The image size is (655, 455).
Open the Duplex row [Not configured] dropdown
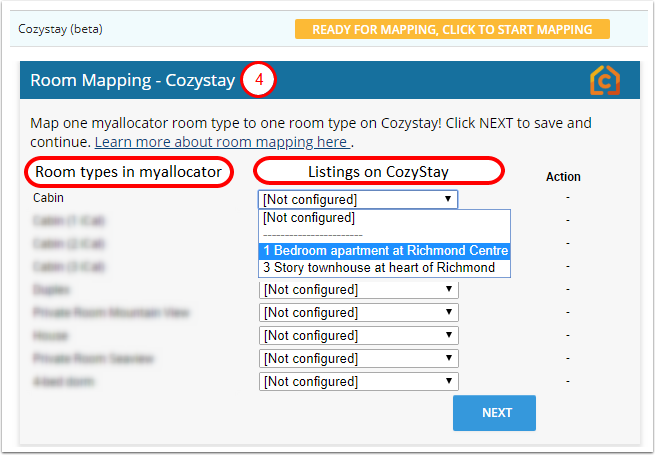coord(359,289)
